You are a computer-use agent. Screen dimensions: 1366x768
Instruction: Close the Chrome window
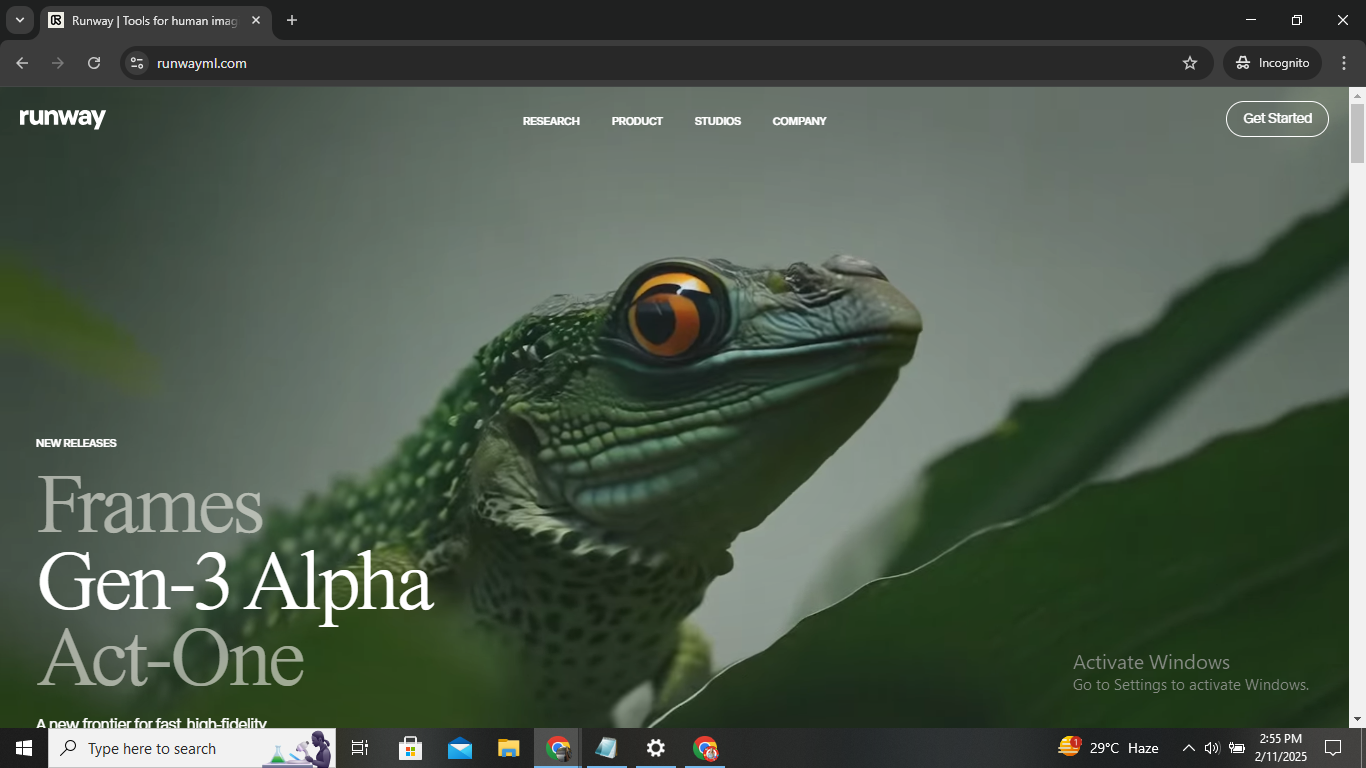point(1343,20)
